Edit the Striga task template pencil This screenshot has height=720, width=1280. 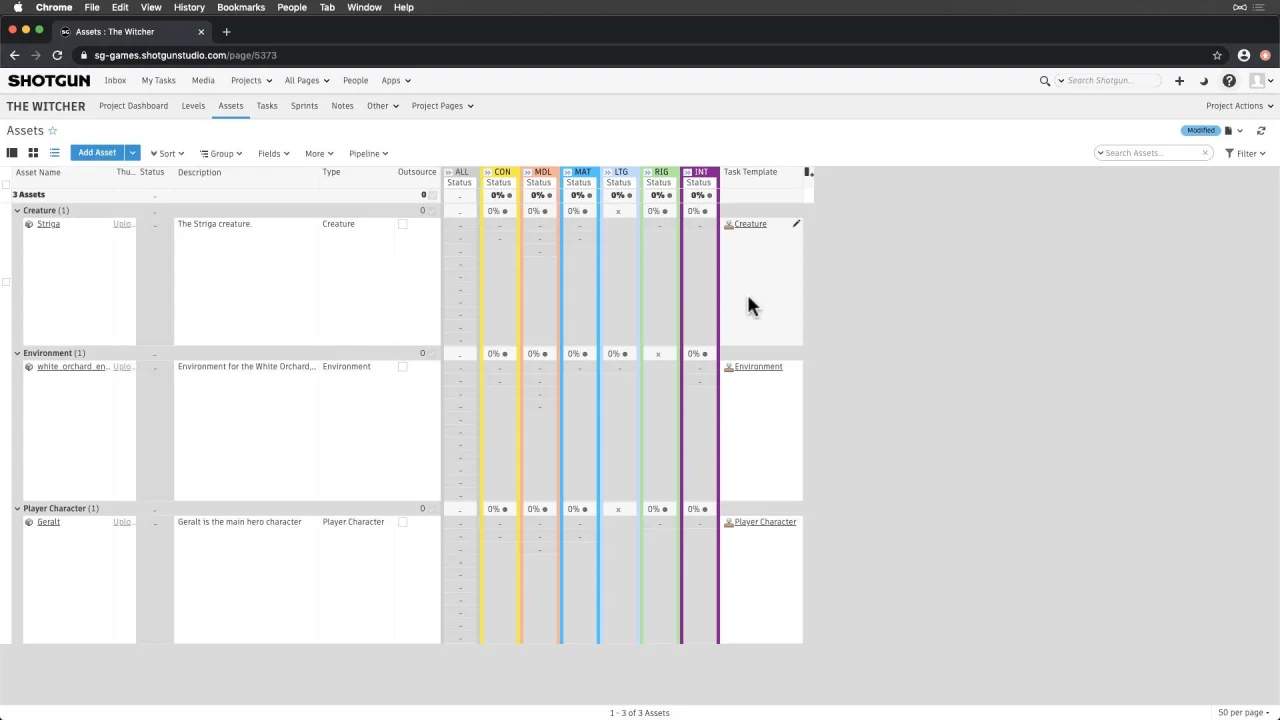tap(796, 224)
